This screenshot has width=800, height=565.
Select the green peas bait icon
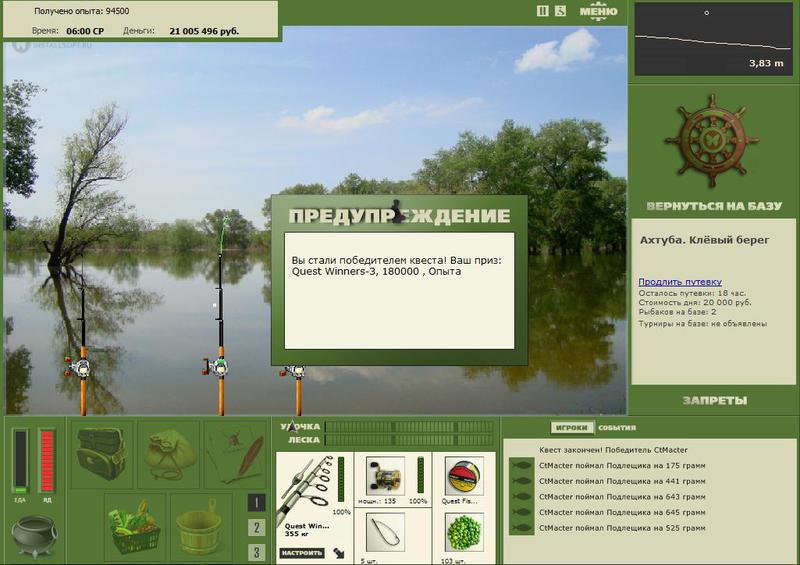(464, 533)
